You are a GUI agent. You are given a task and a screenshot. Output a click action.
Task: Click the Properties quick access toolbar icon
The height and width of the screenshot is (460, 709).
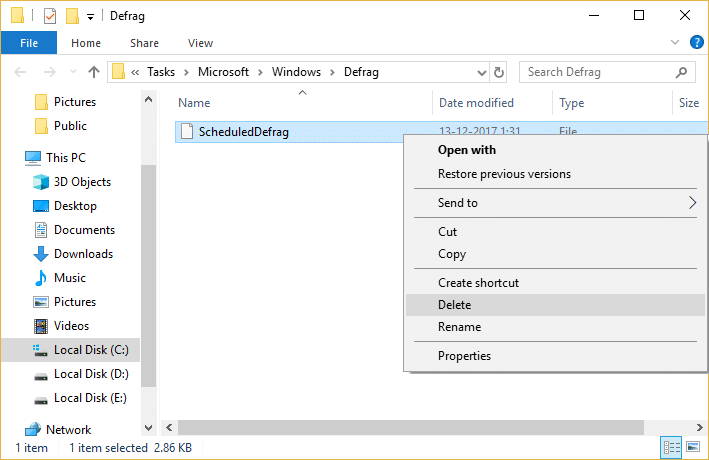click(x=49, y=16)
